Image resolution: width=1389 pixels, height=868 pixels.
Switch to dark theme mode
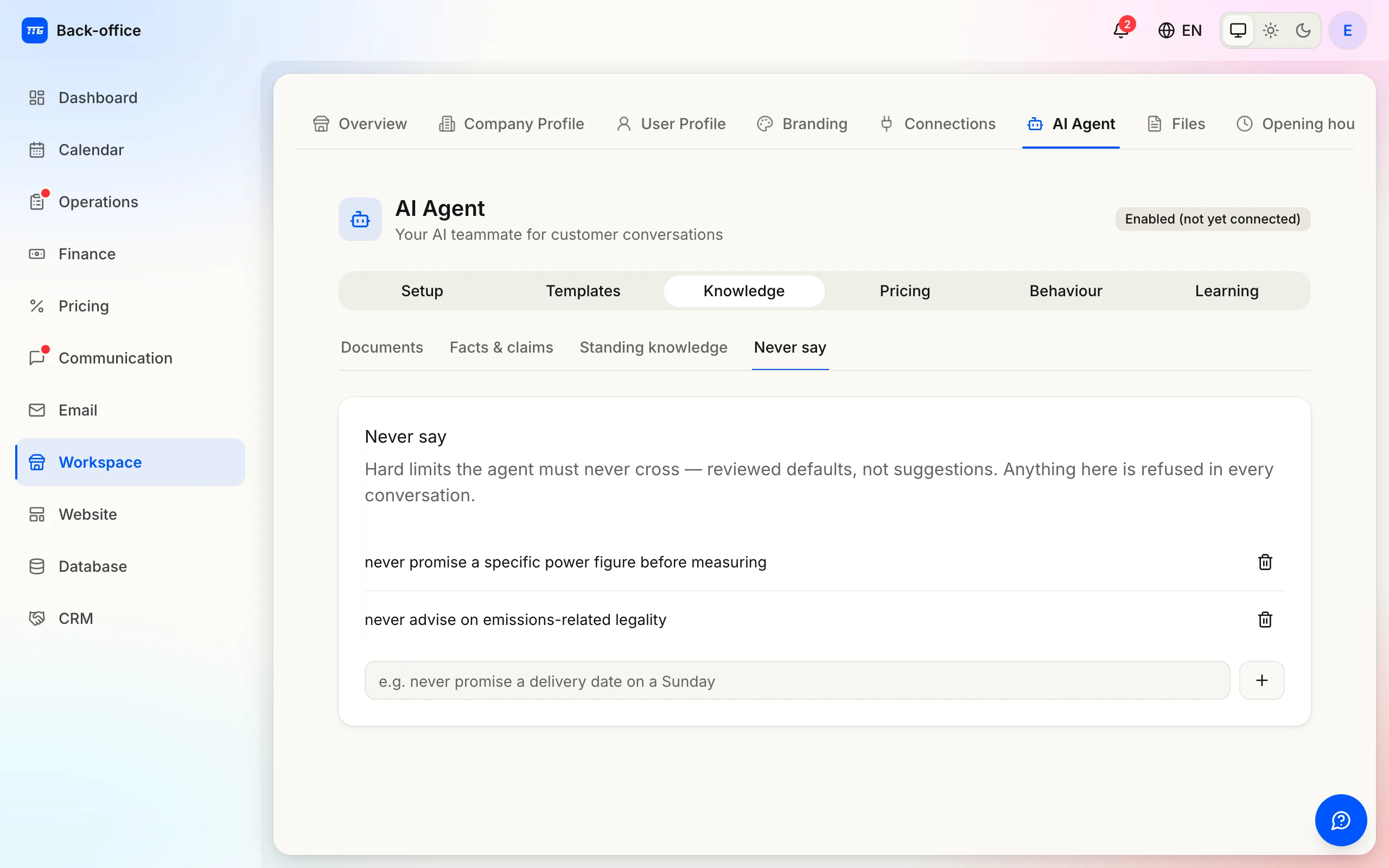point(1303,30)
